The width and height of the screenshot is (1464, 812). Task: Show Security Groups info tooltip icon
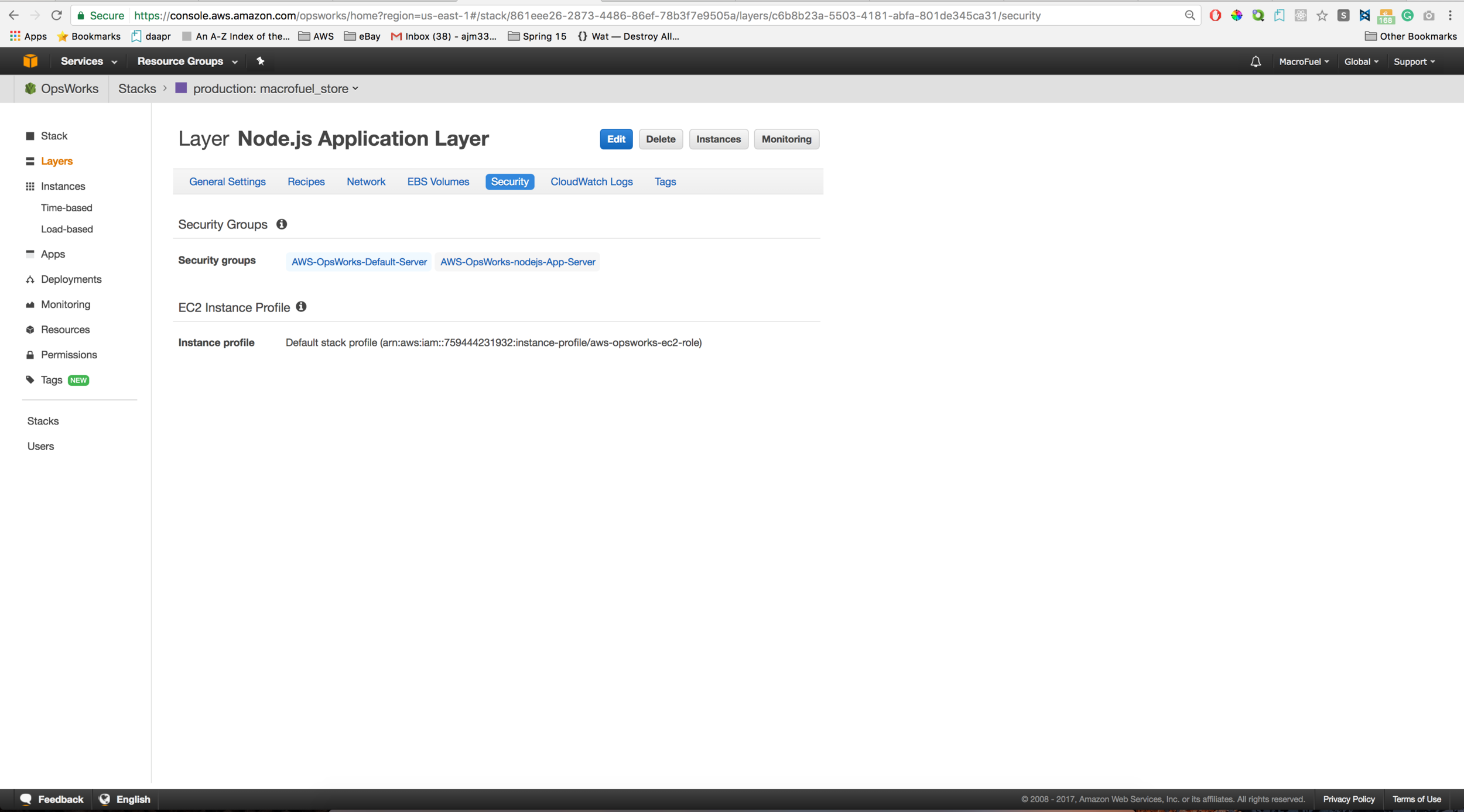[282, 224]
